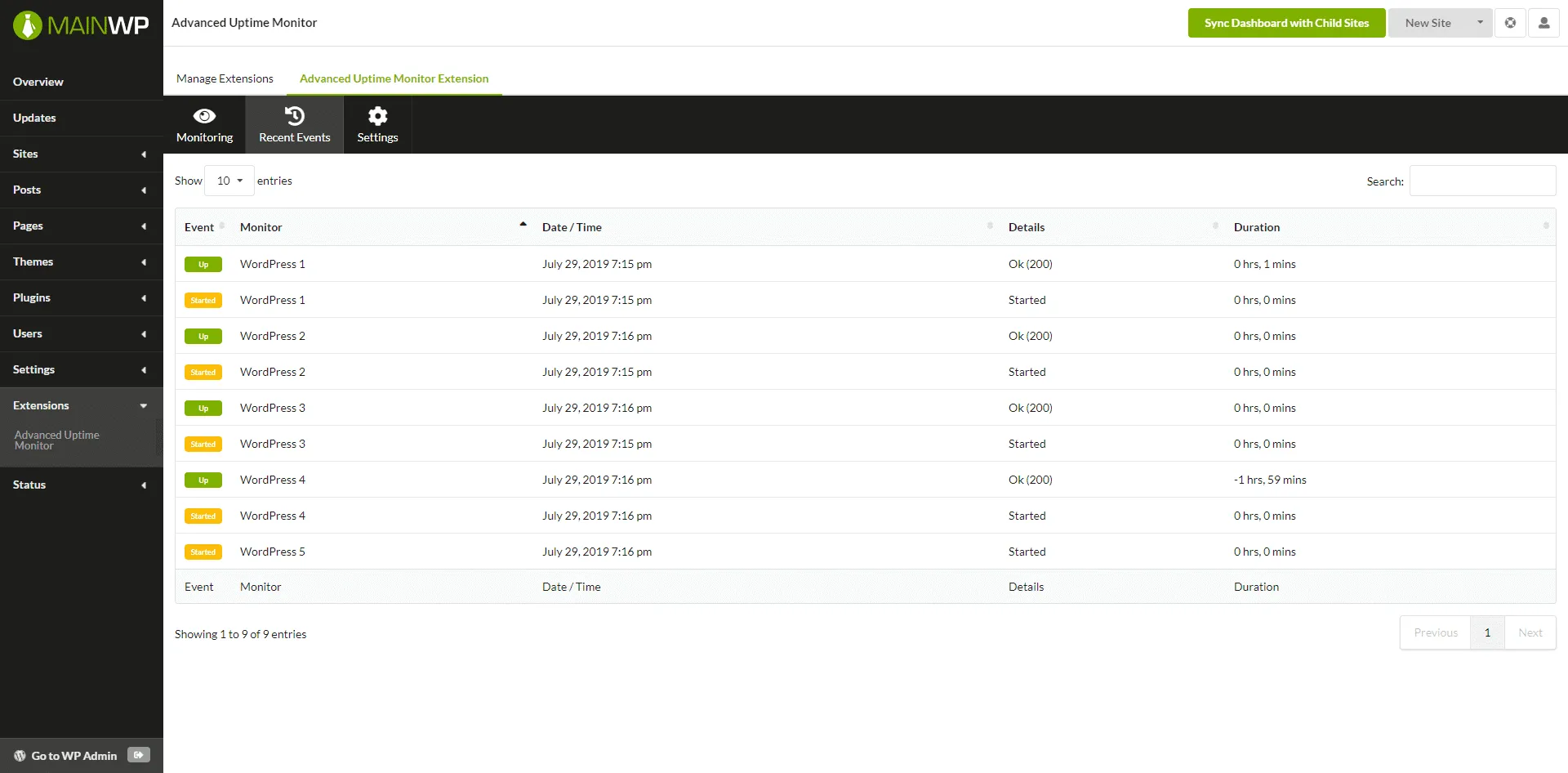1568x773 pixels.
Task: Select the Monitoring eye icon
Action: [x=204, y=115]
